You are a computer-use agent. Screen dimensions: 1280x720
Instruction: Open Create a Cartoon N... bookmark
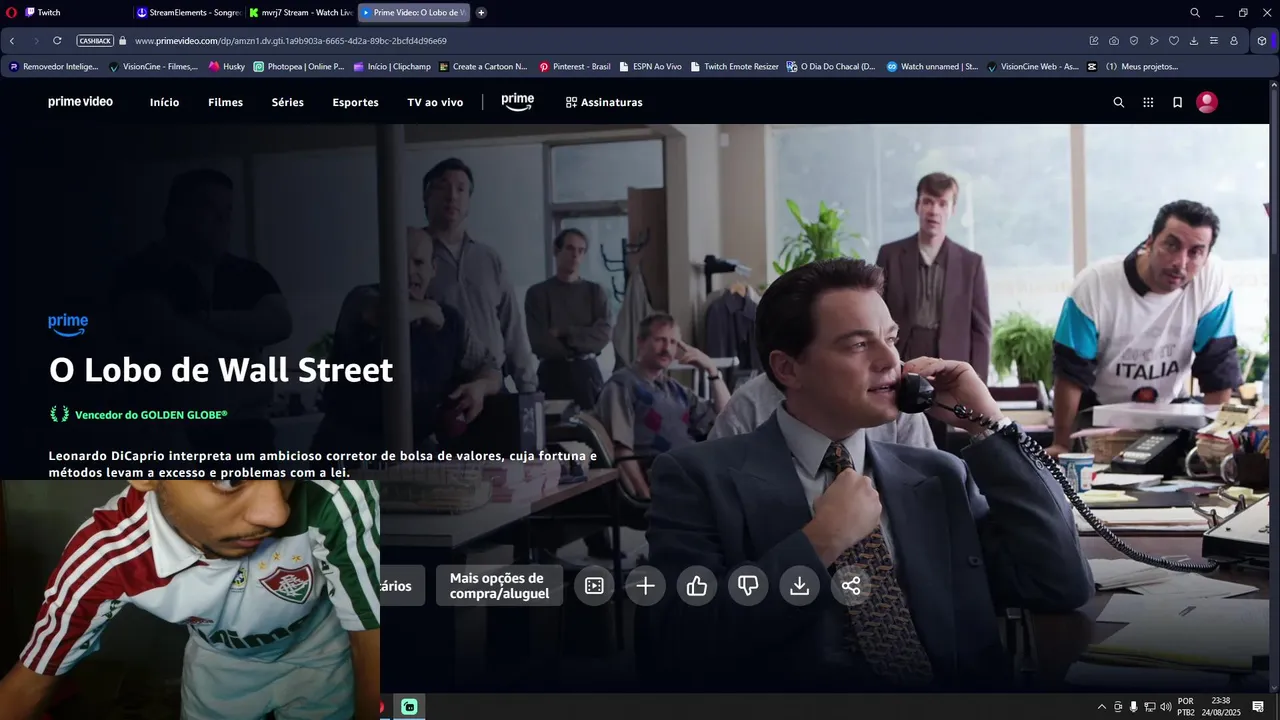(x=483, y=67)
